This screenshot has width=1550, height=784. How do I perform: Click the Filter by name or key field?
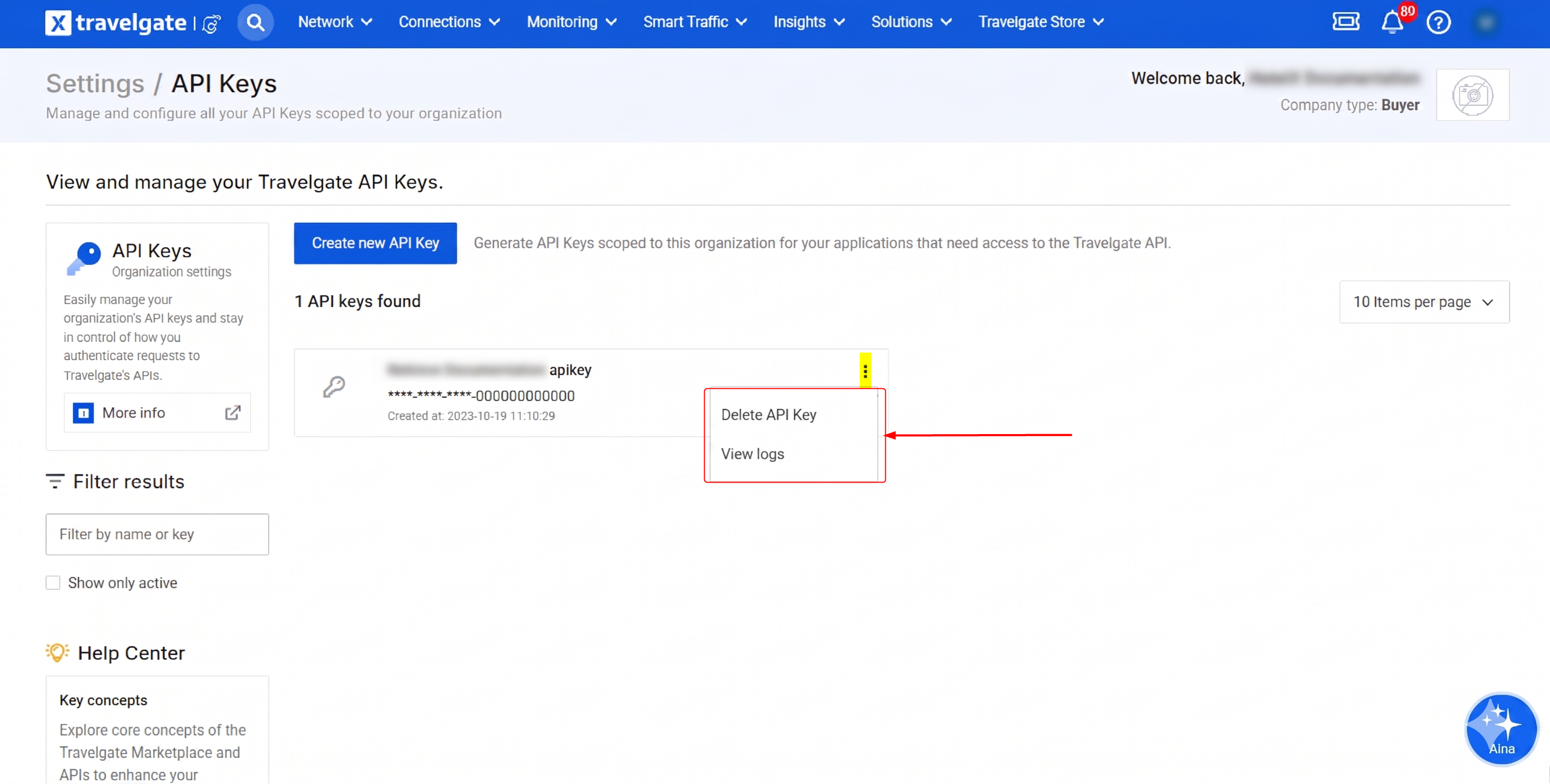pos(157,534)
